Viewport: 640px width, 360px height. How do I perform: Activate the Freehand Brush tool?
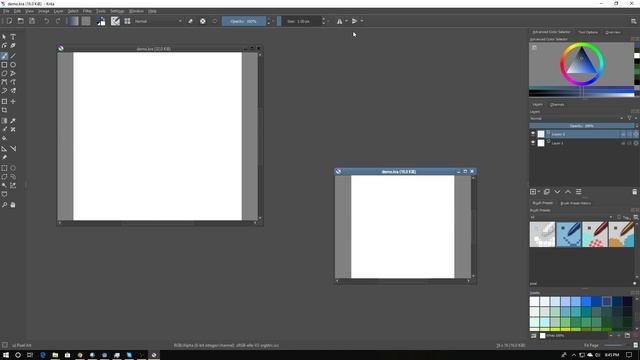click(x=4, y=56)
